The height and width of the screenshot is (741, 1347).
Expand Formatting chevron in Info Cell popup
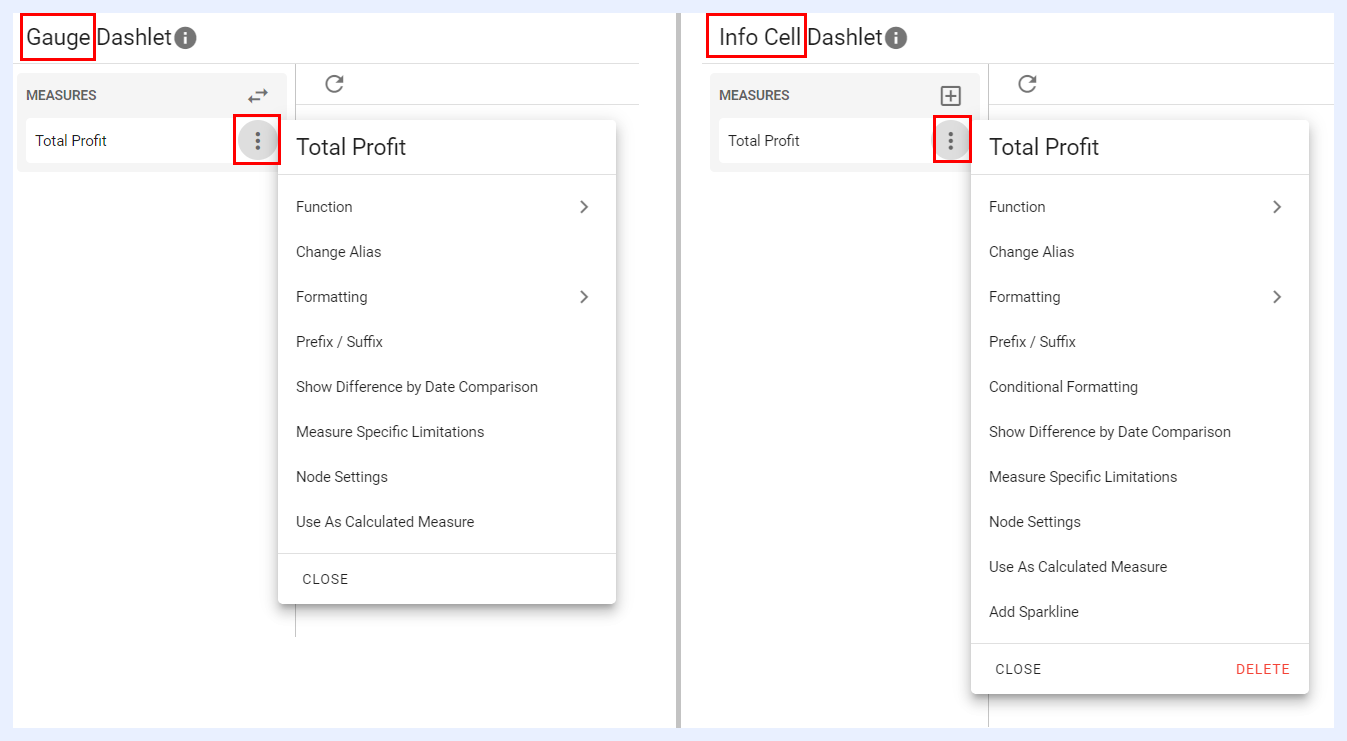1277,297
